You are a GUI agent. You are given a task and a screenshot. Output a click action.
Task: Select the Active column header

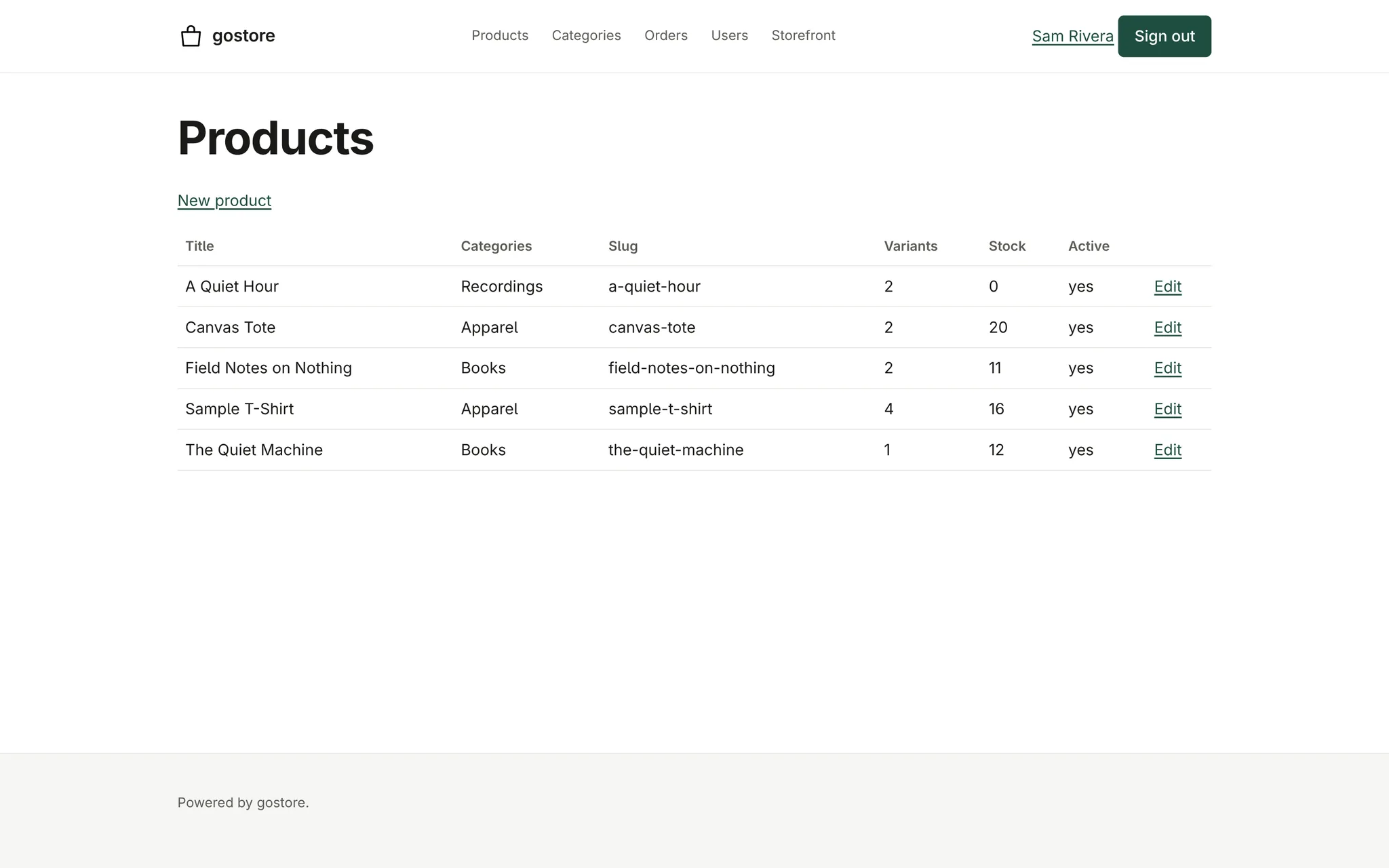point(1089,246)
